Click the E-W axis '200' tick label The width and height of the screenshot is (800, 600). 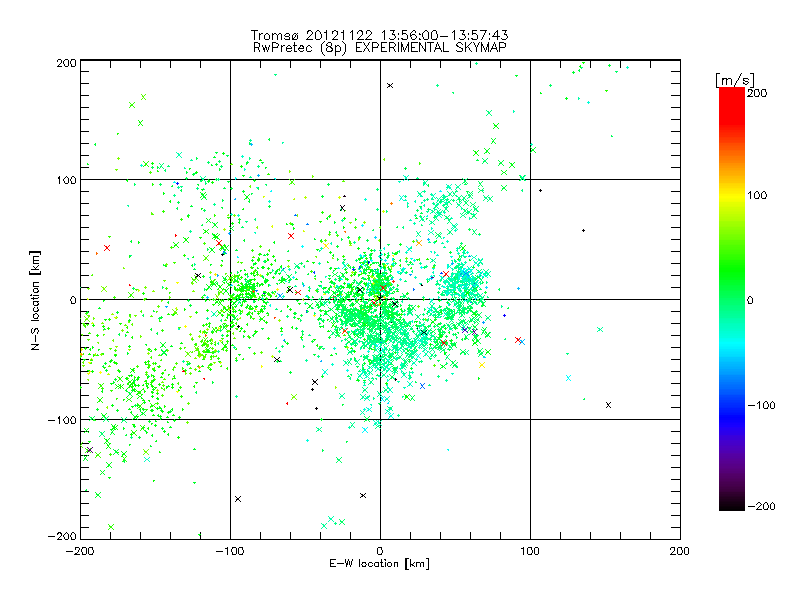680,552
